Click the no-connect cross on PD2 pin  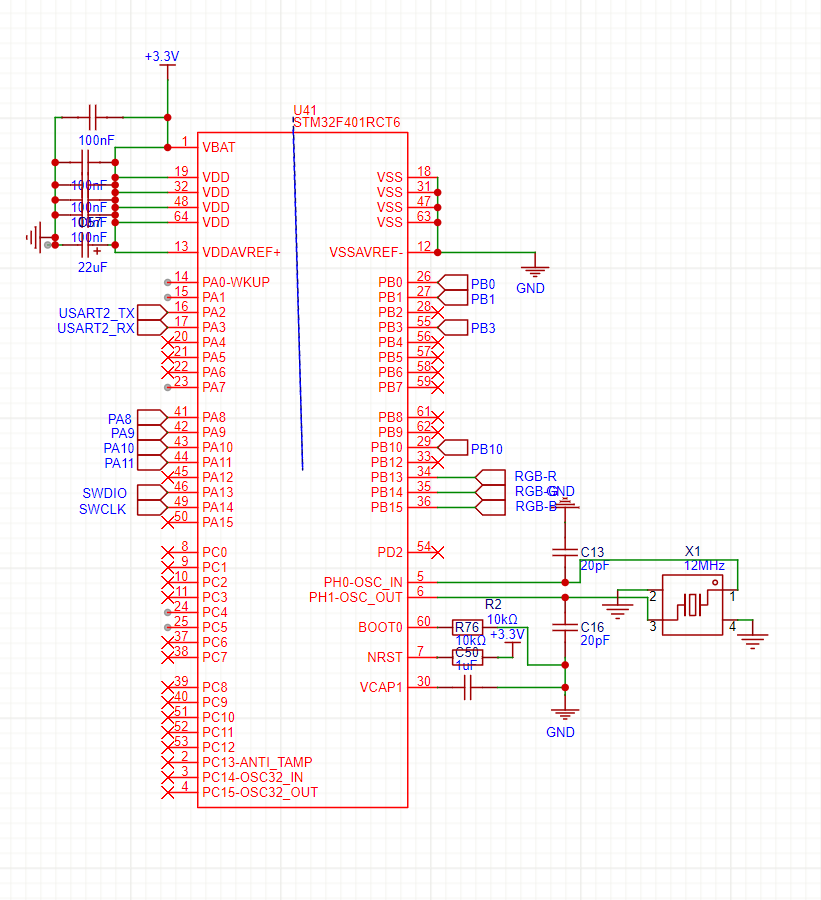(437, 553)
